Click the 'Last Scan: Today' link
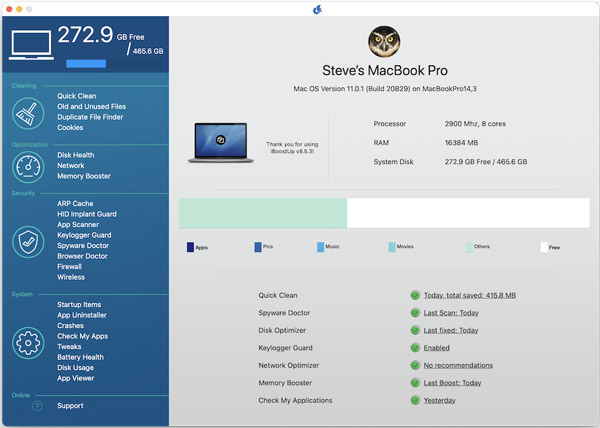 451,313
